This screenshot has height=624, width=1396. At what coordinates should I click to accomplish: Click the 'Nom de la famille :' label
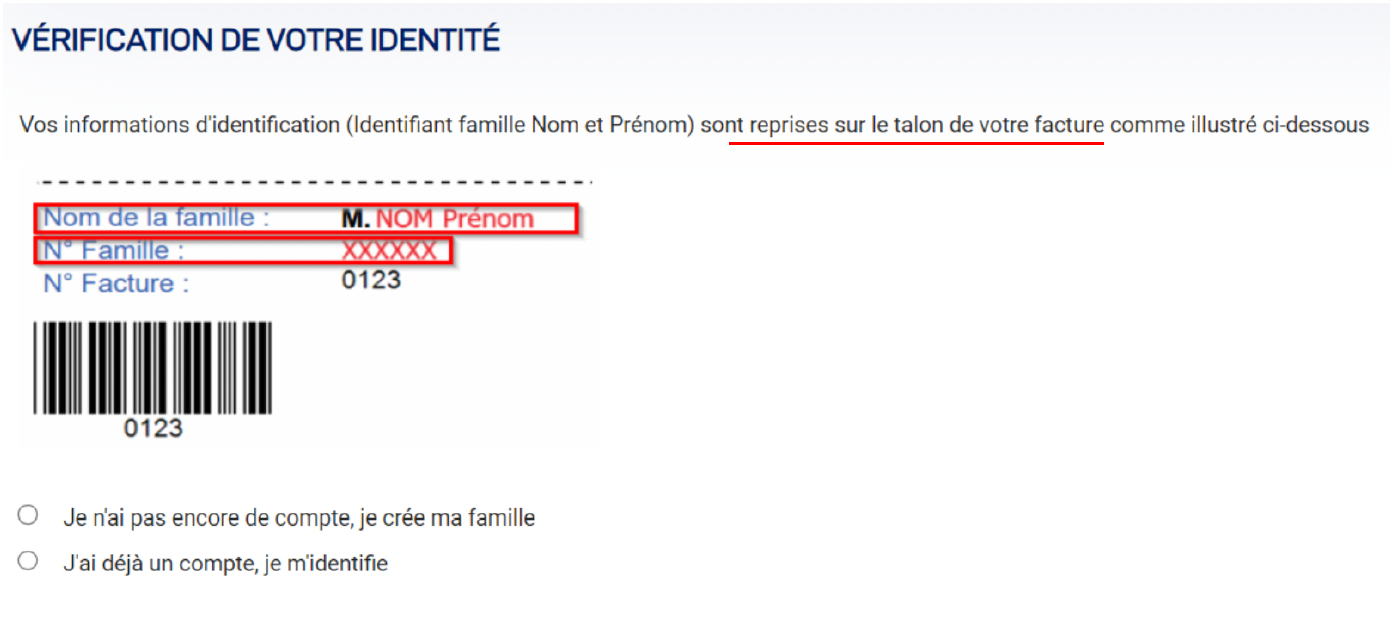(157, 218)
